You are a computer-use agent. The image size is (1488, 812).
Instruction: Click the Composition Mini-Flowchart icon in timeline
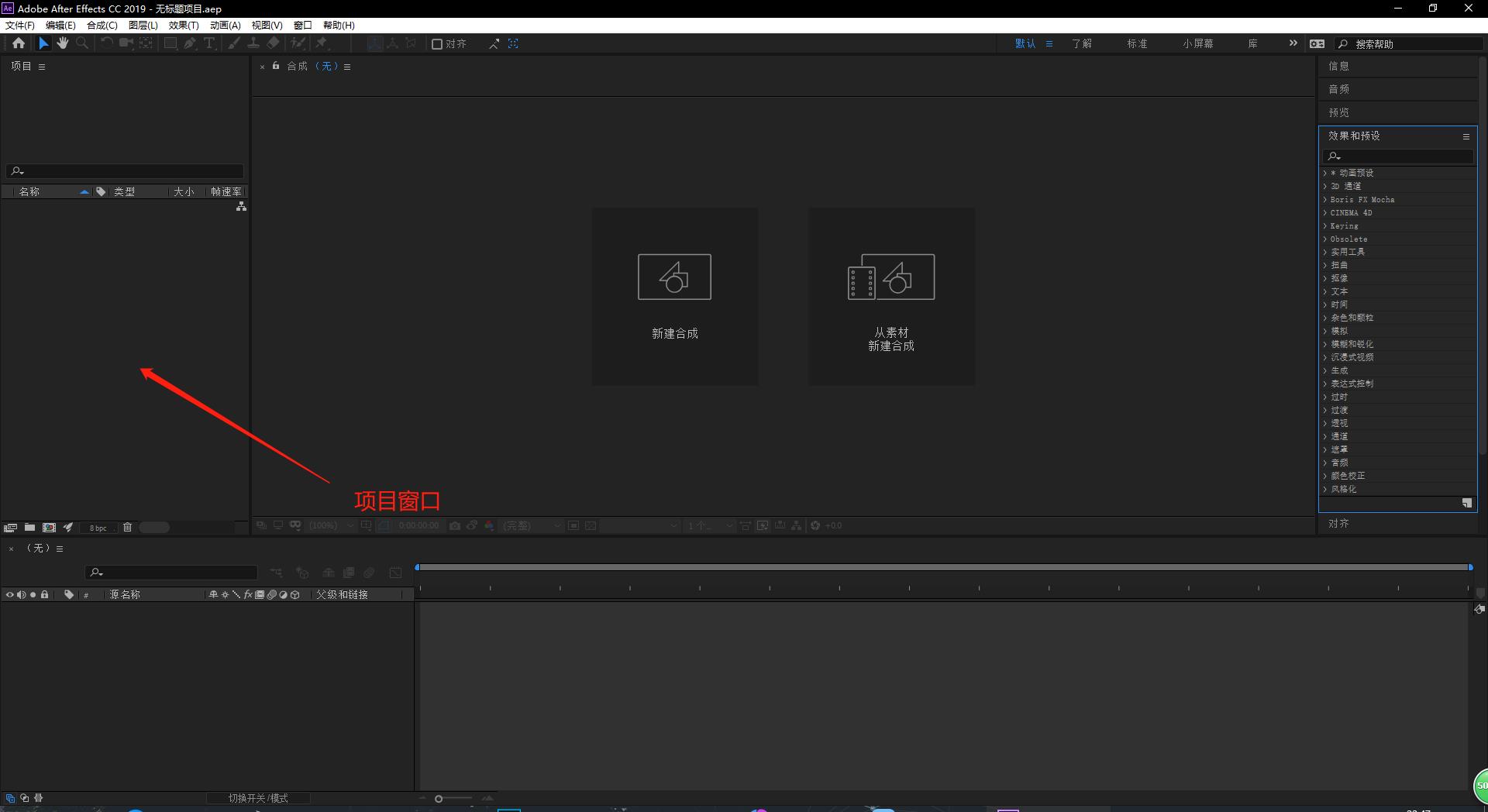point(277,573)
